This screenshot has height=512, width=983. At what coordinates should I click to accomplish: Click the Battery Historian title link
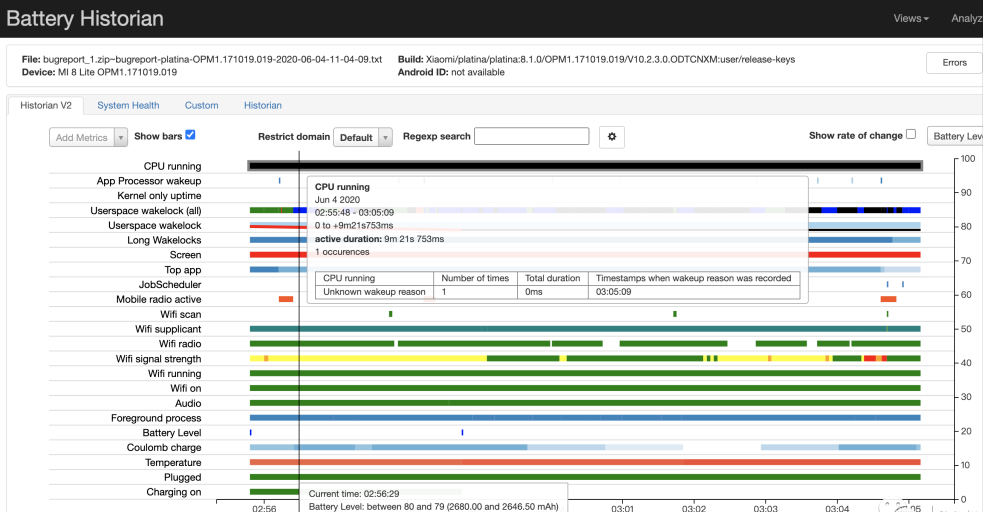[x=85, y=18]
